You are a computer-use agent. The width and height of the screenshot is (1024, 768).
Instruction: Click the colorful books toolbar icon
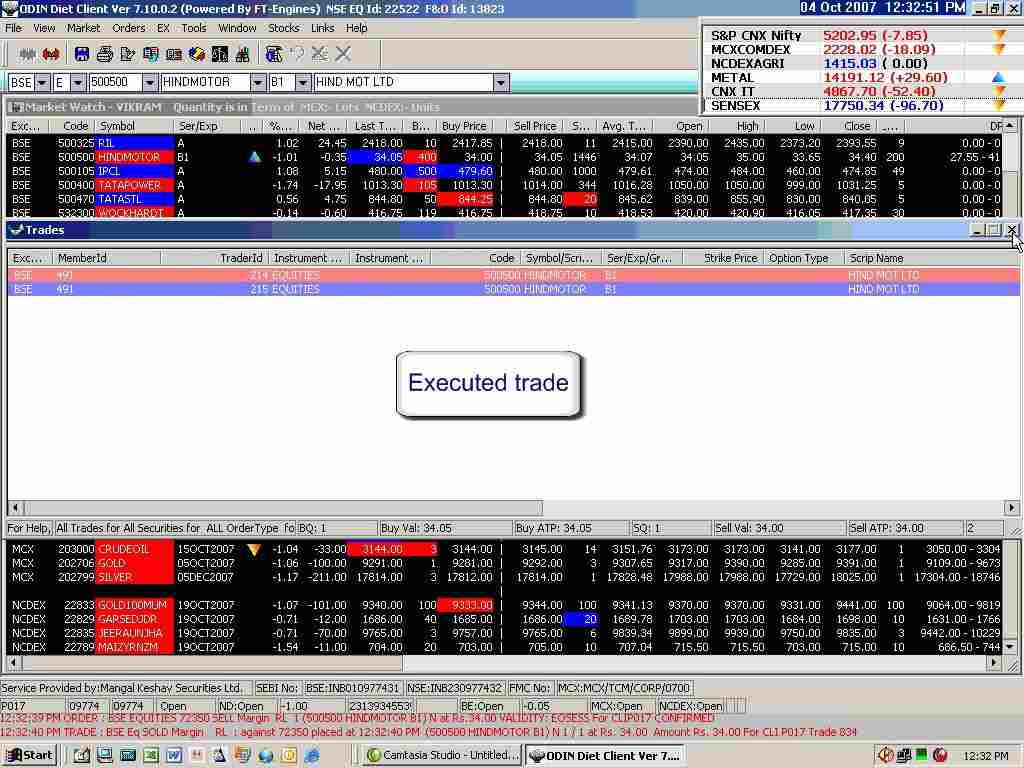click(196, 54)
